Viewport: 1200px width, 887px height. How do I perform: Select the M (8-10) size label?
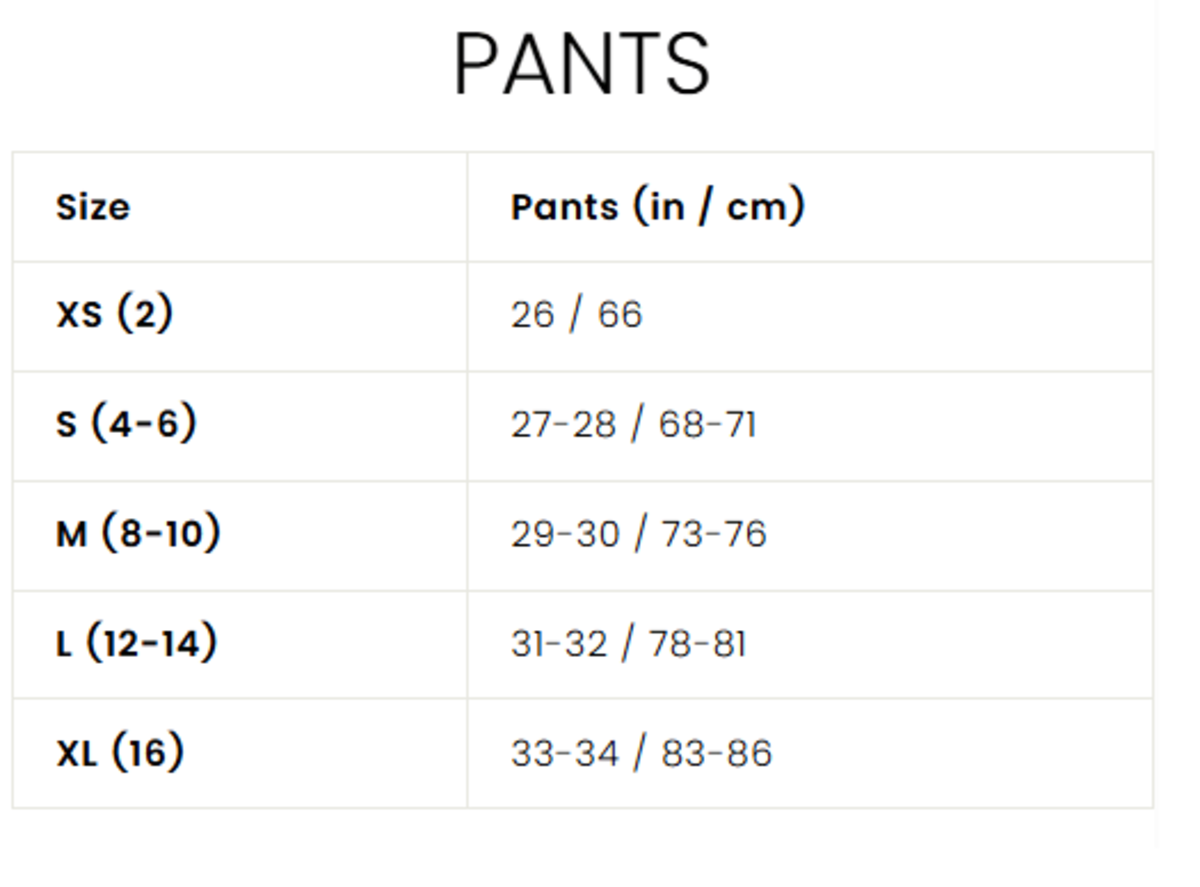138,533
